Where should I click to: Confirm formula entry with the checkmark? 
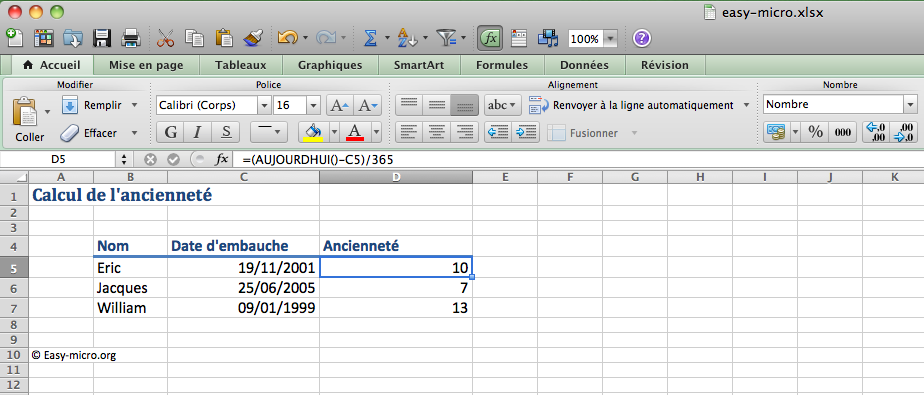click(173, 159)
